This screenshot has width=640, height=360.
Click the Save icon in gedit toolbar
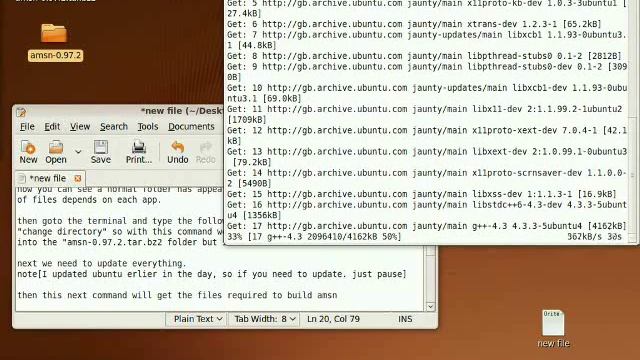click(x=100, y=152)
